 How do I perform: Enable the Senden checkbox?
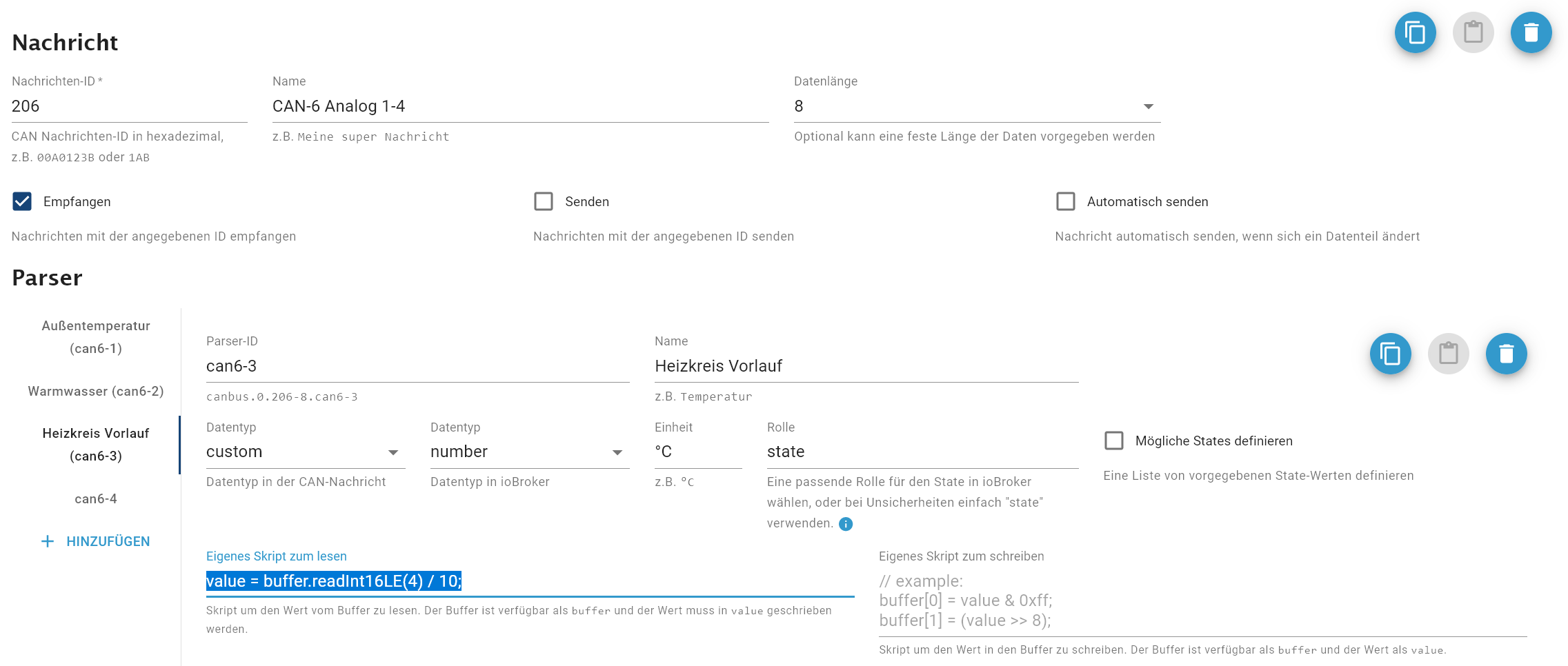tap(544, 201)
